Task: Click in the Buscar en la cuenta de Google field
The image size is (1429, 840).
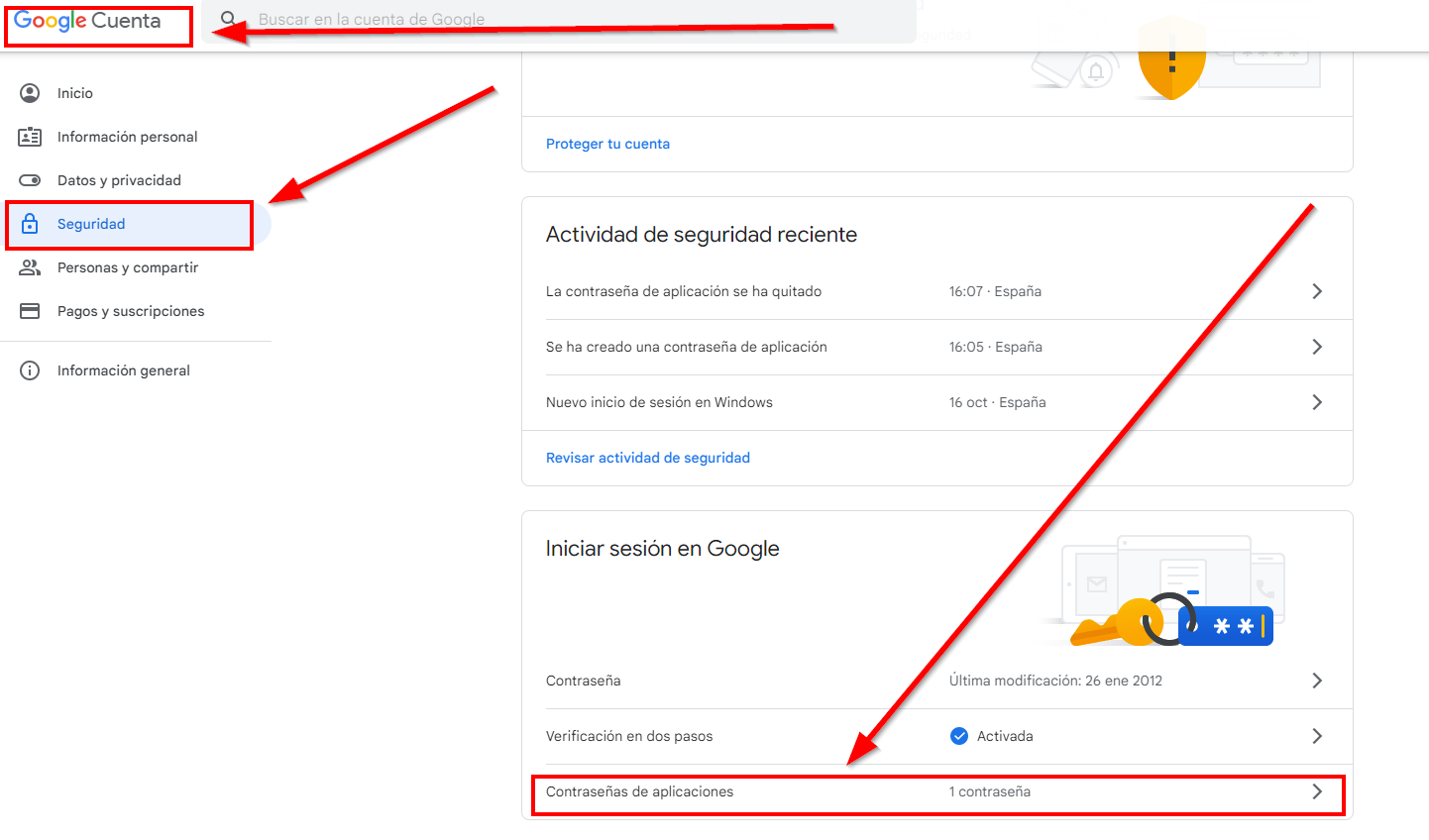Action: (559, 21)
